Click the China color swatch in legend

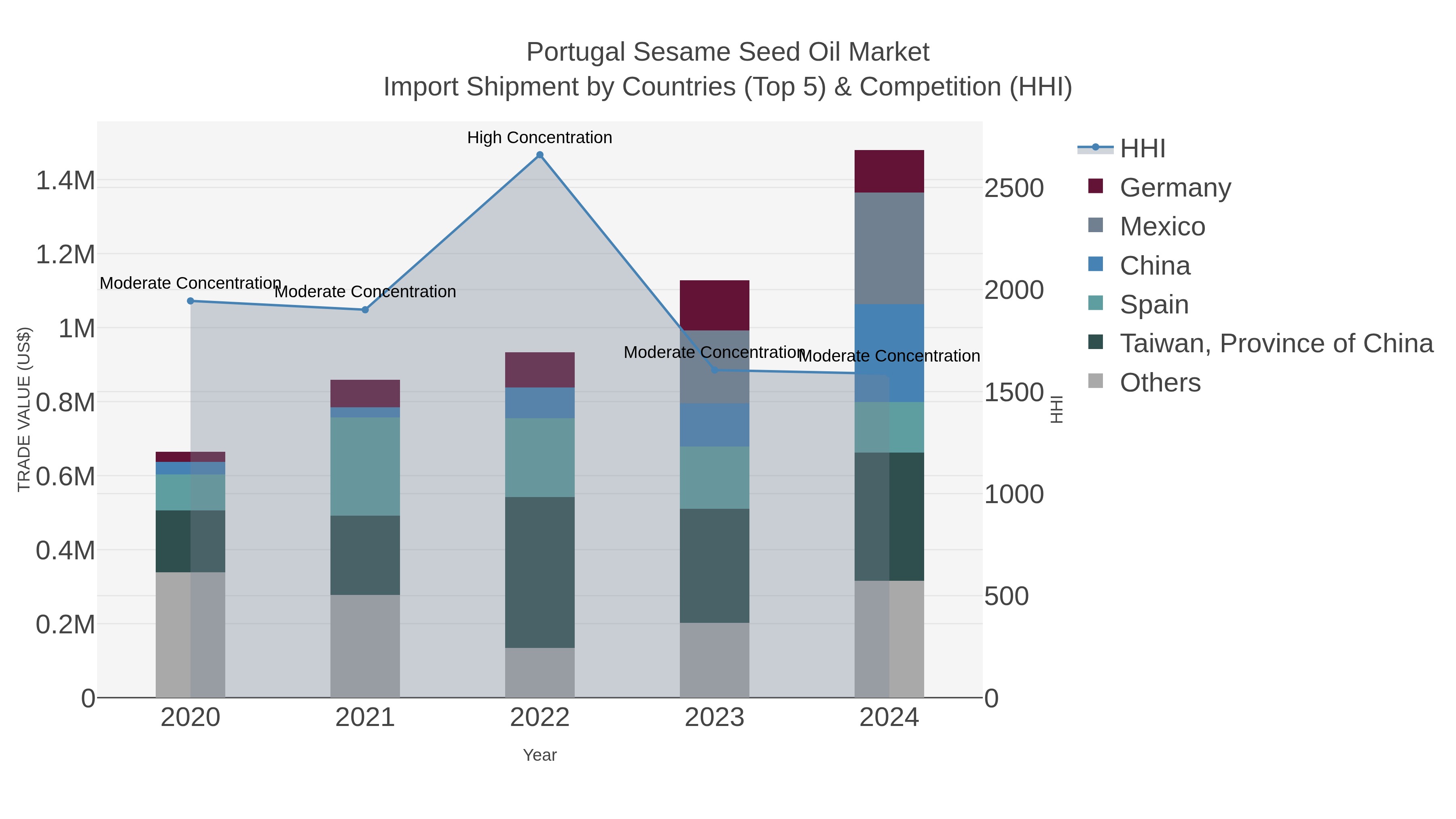pos(1095,264)
